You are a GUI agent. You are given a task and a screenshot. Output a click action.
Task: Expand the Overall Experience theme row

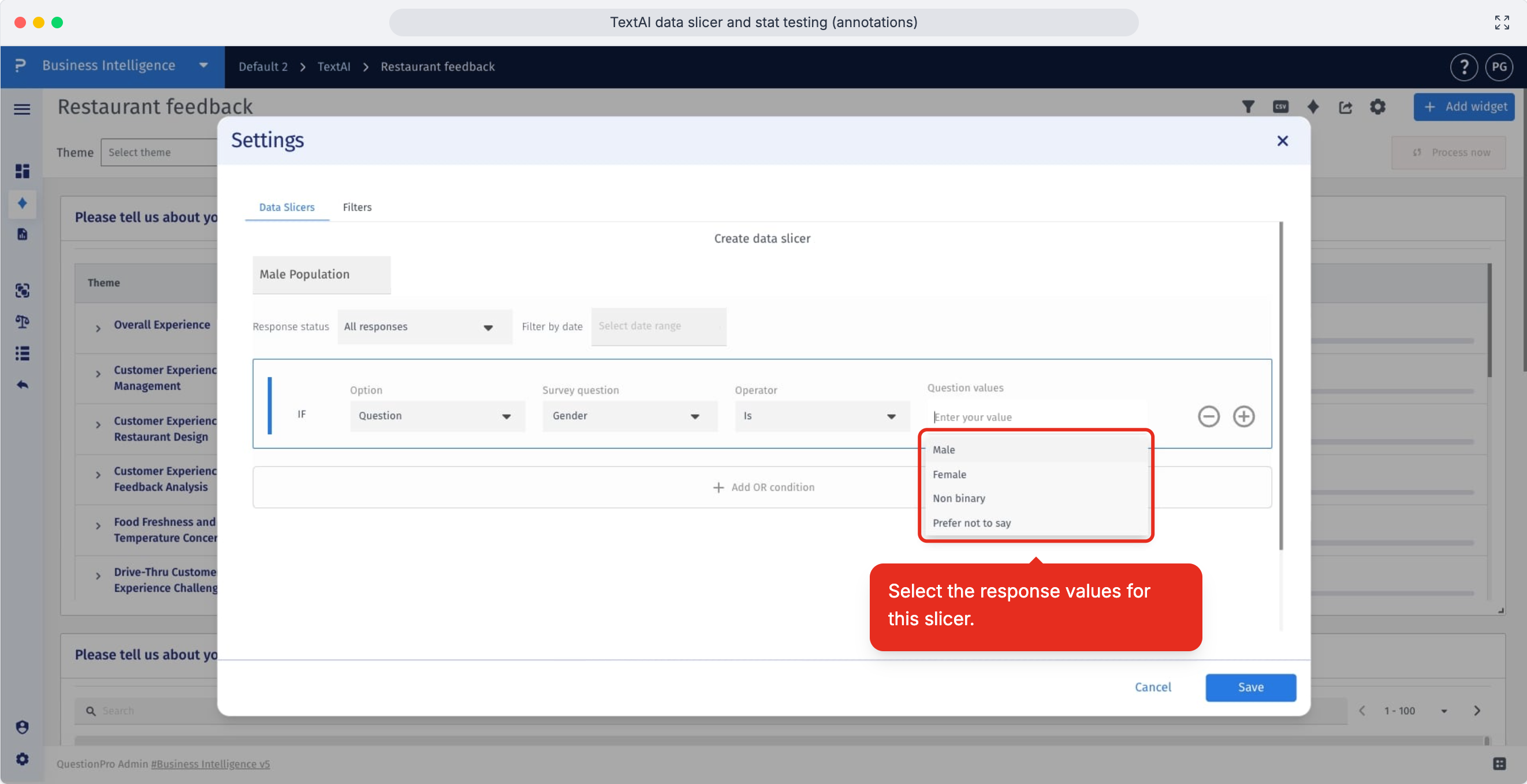point(98,328)
